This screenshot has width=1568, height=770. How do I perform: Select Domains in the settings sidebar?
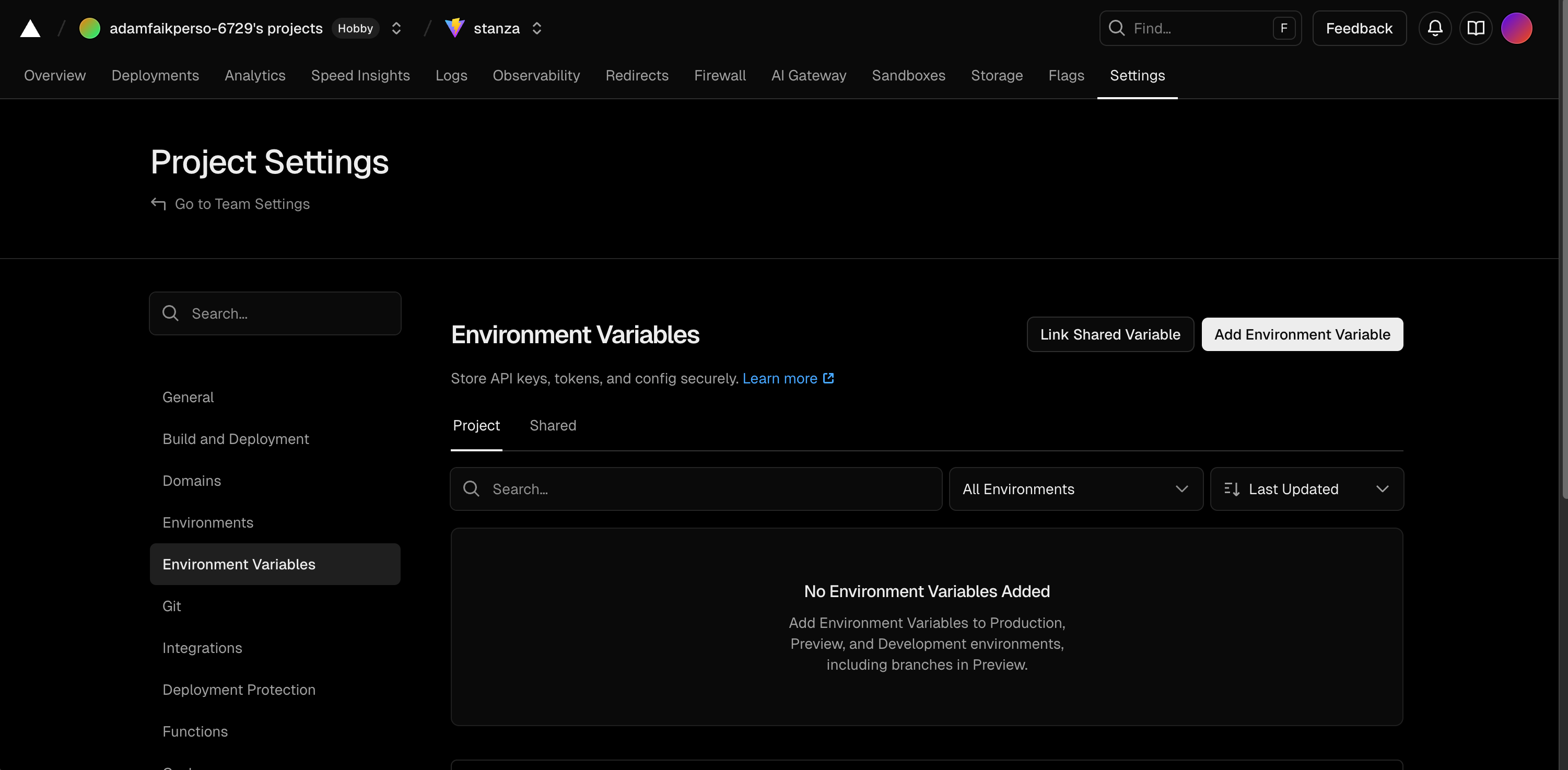click(192, 481)
